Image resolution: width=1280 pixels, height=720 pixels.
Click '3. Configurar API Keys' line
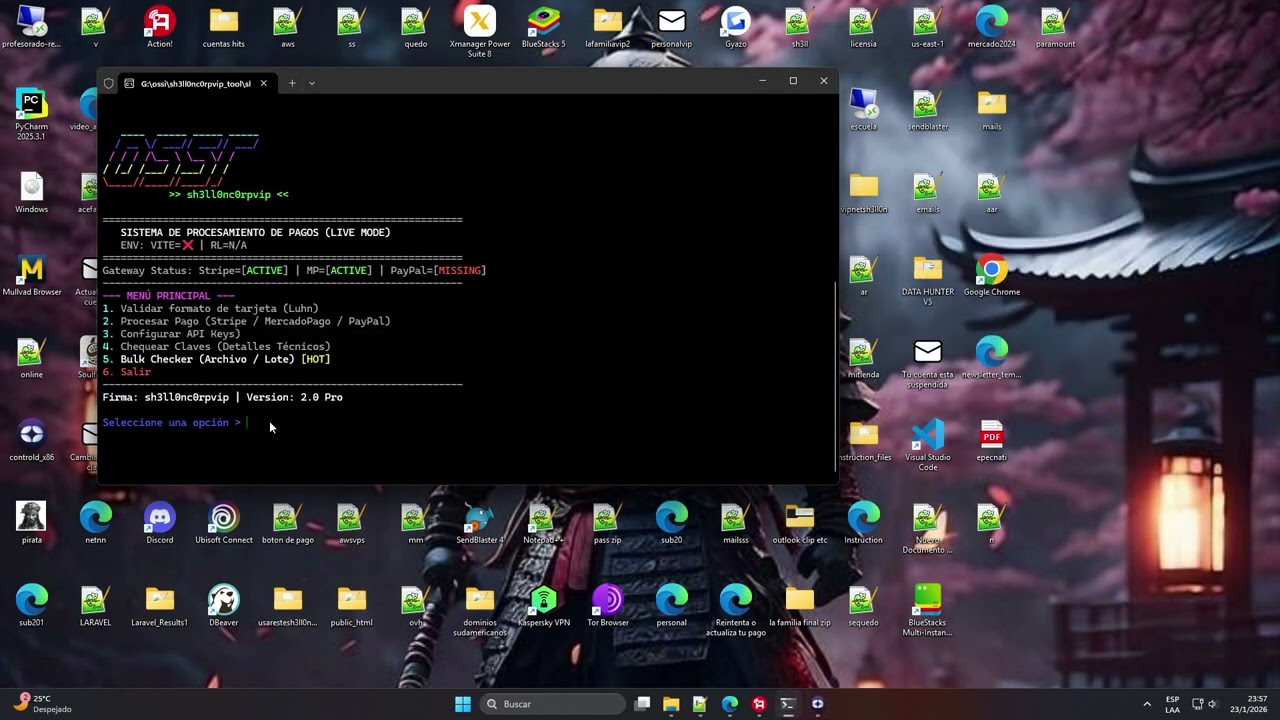[x=171, y=334]
